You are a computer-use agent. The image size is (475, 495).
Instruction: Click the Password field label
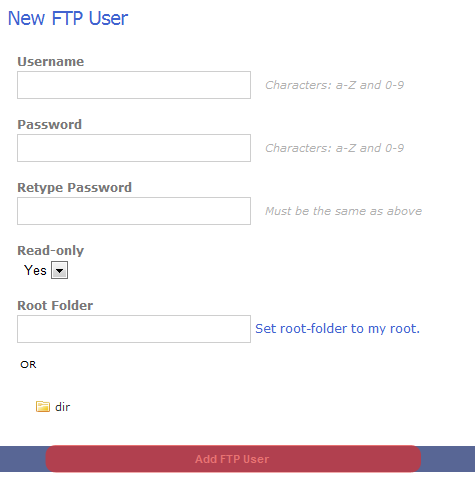50,124
